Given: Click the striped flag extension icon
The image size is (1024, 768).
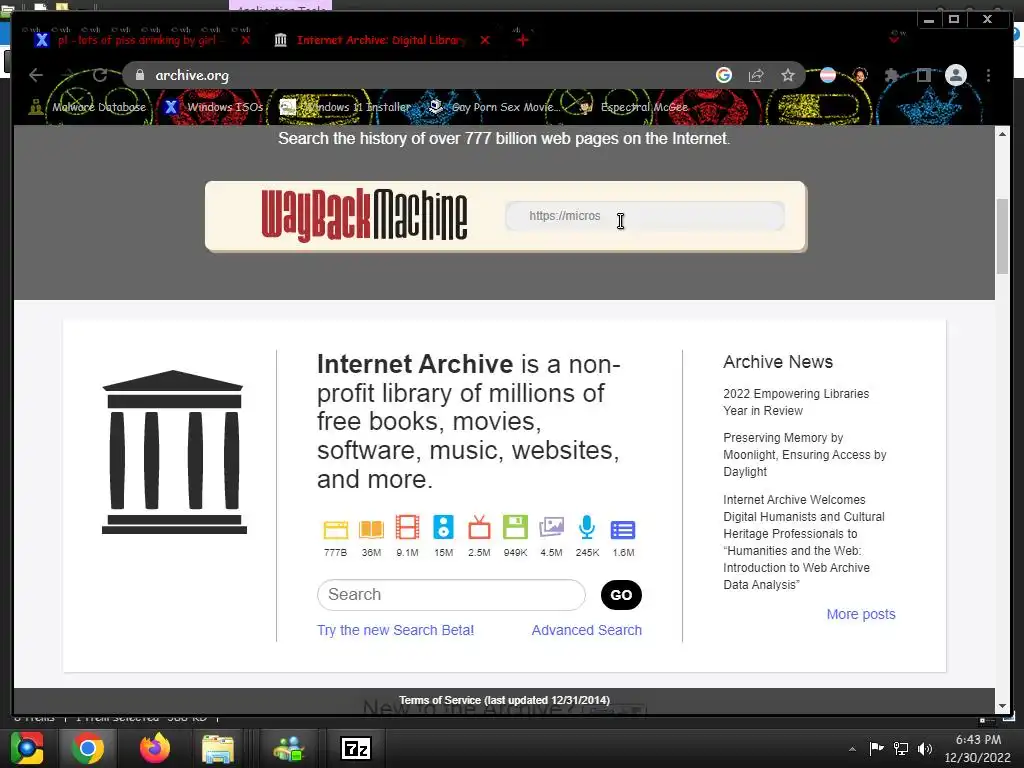Looking at the screenshot, I should tap(827, 75).
